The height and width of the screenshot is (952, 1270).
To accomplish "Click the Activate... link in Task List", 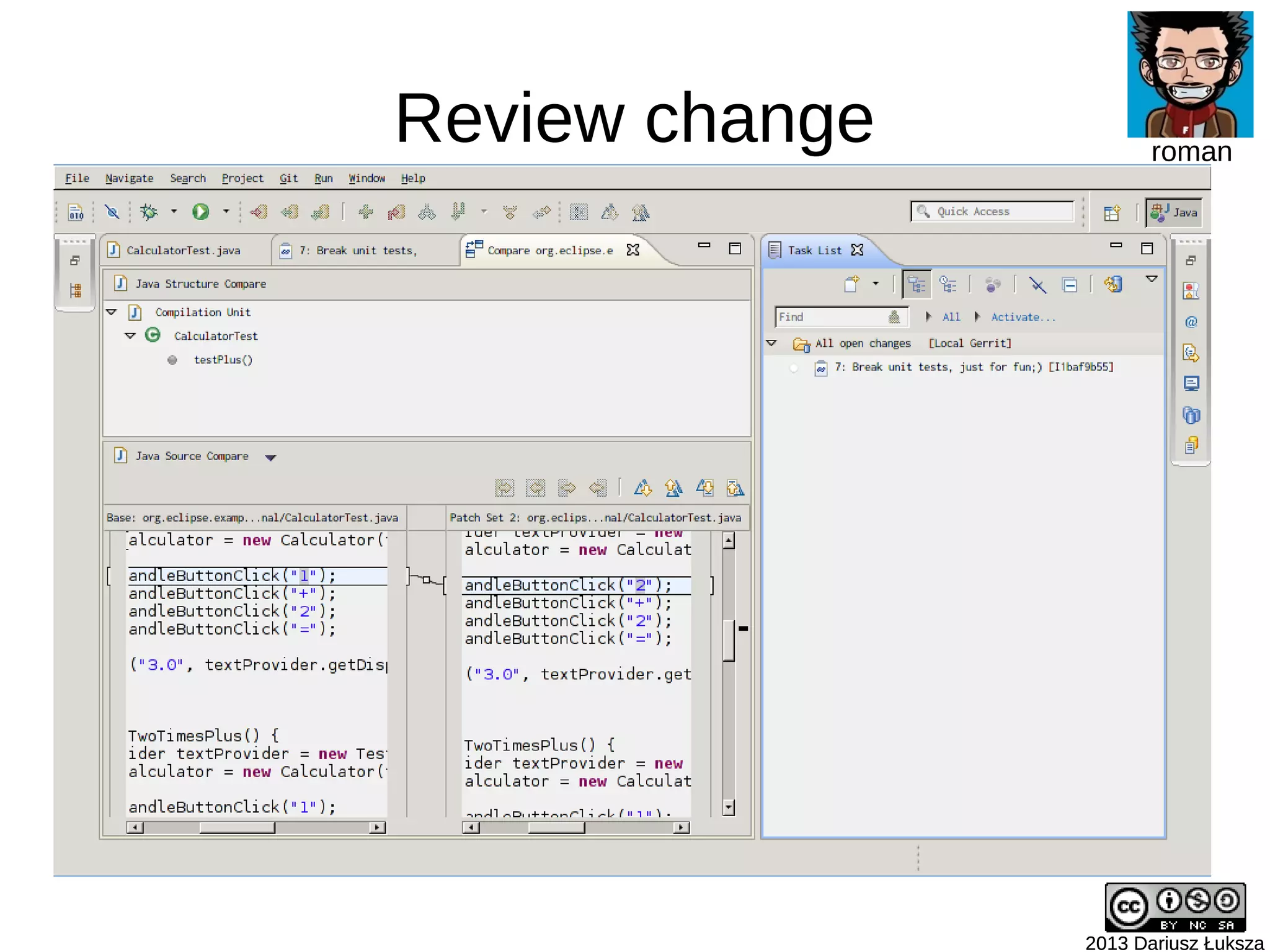I will pos(1022,317).
